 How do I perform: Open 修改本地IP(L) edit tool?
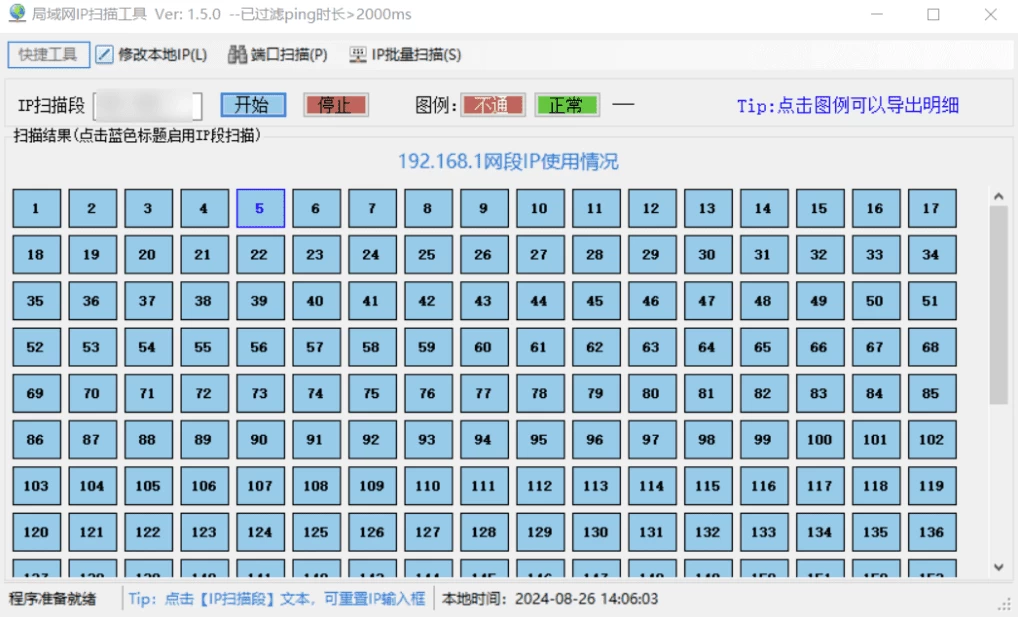(151, 55)
